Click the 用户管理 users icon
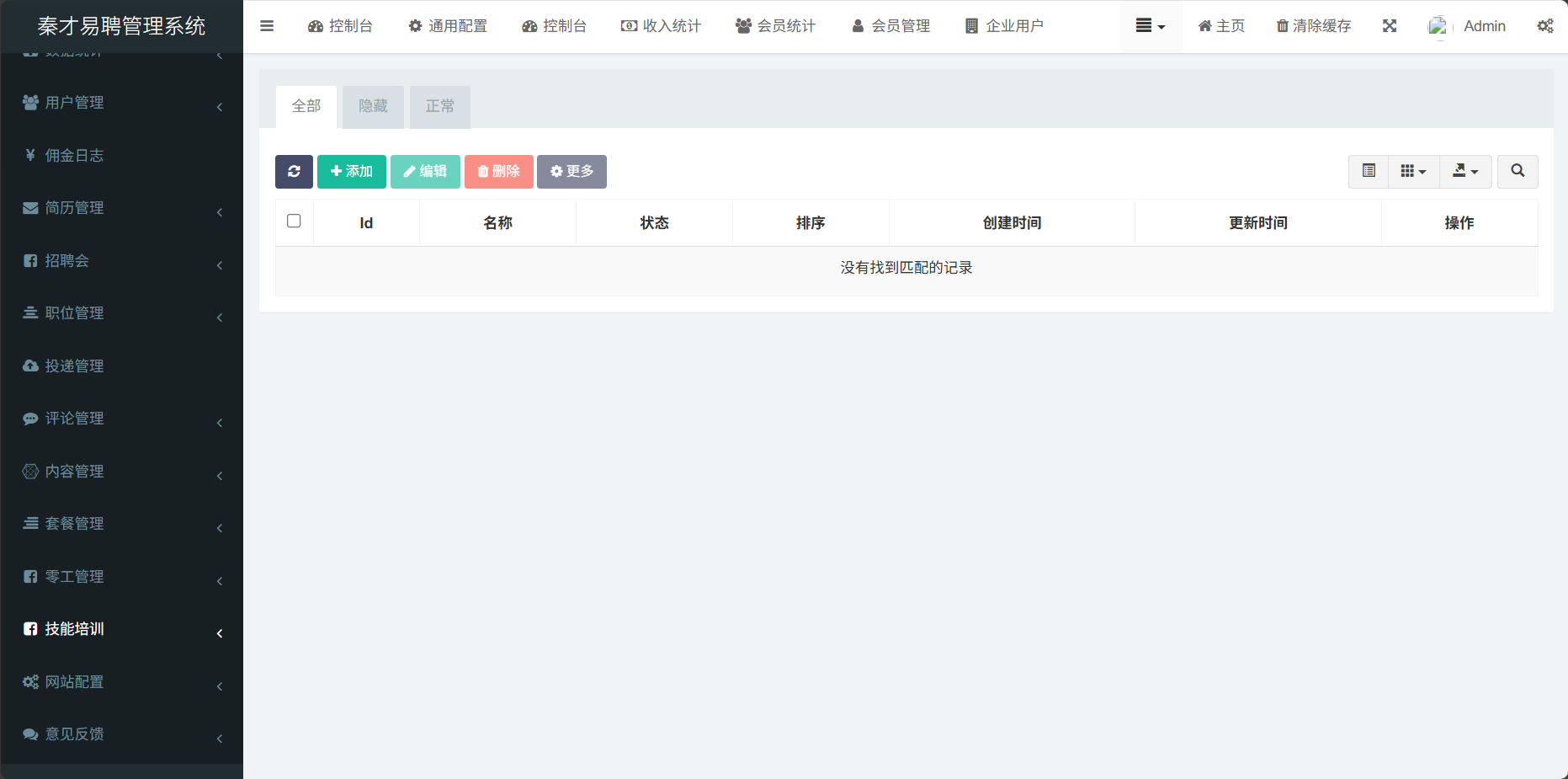 pos(30,103)
